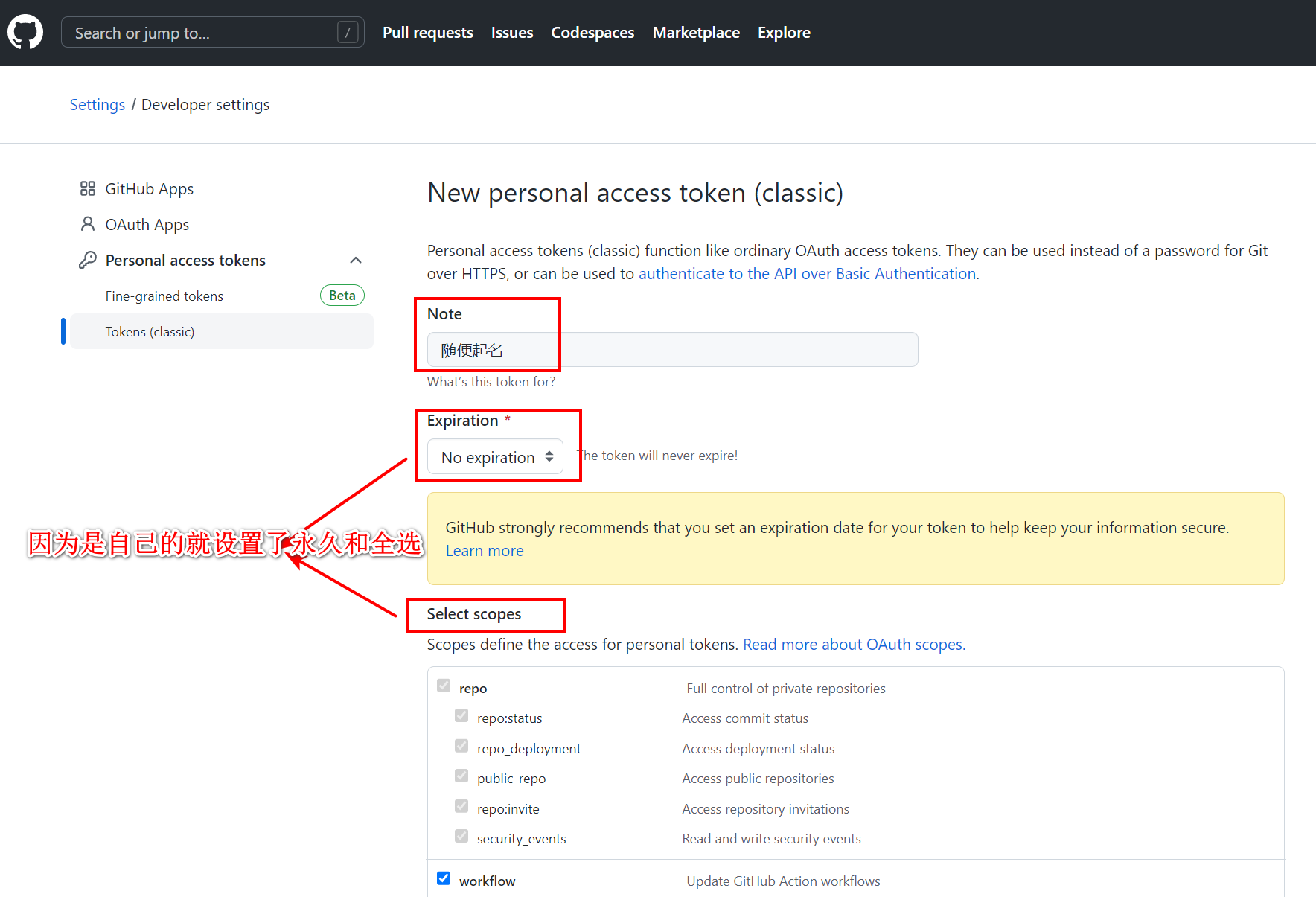Click the workflow scope label

click(x=487, y=881)
